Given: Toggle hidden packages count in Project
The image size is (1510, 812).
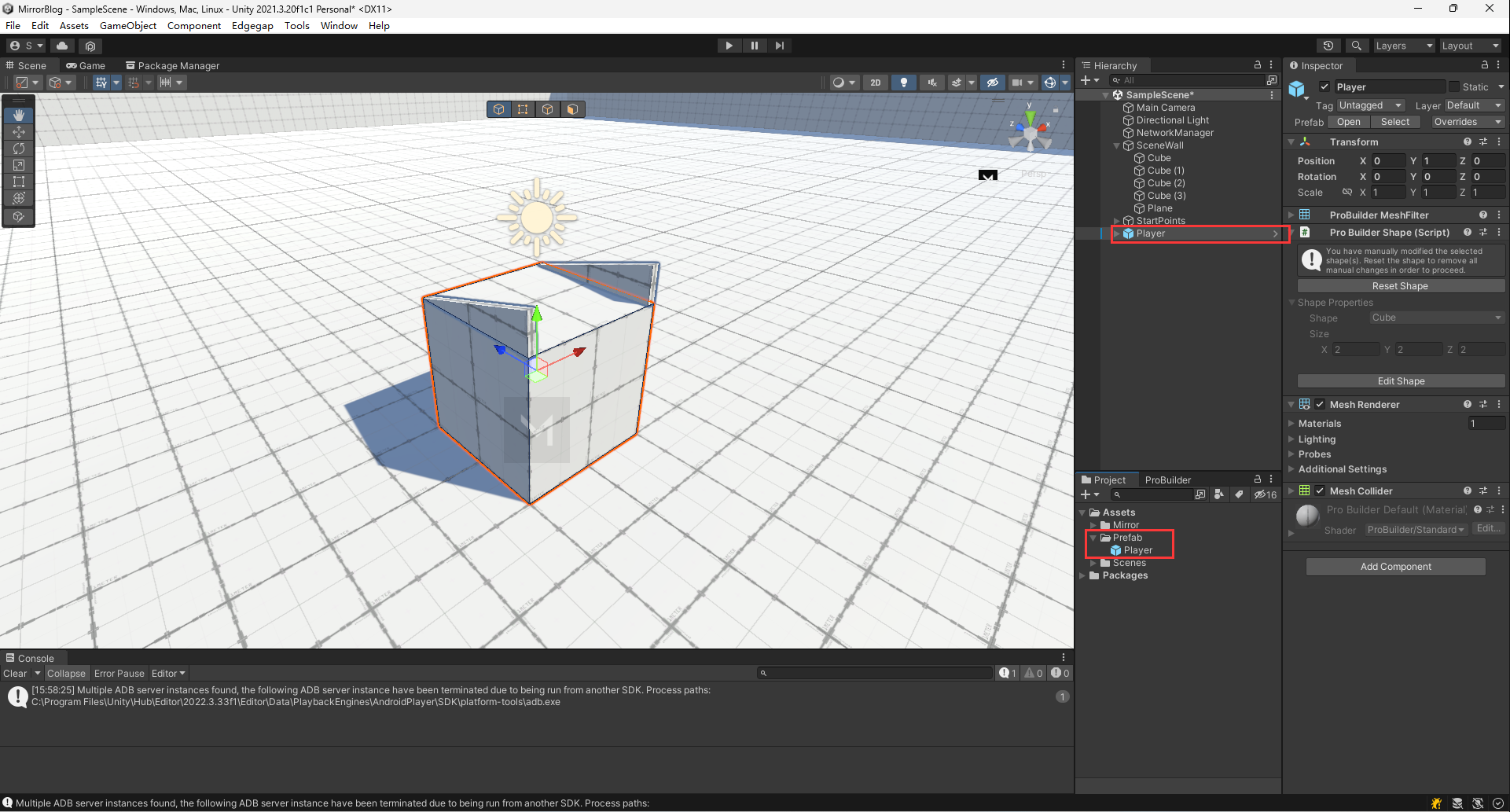Looking at the screenshot, I should point(1266,494).
